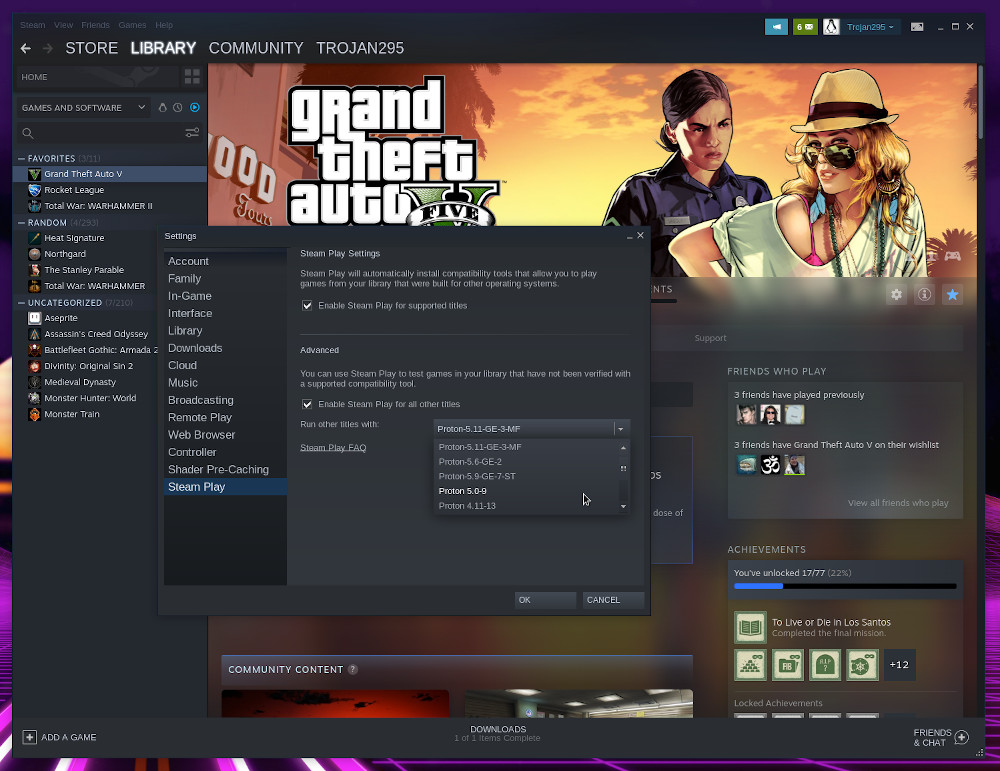Select the book achievement icon

[x=750, y=628]
